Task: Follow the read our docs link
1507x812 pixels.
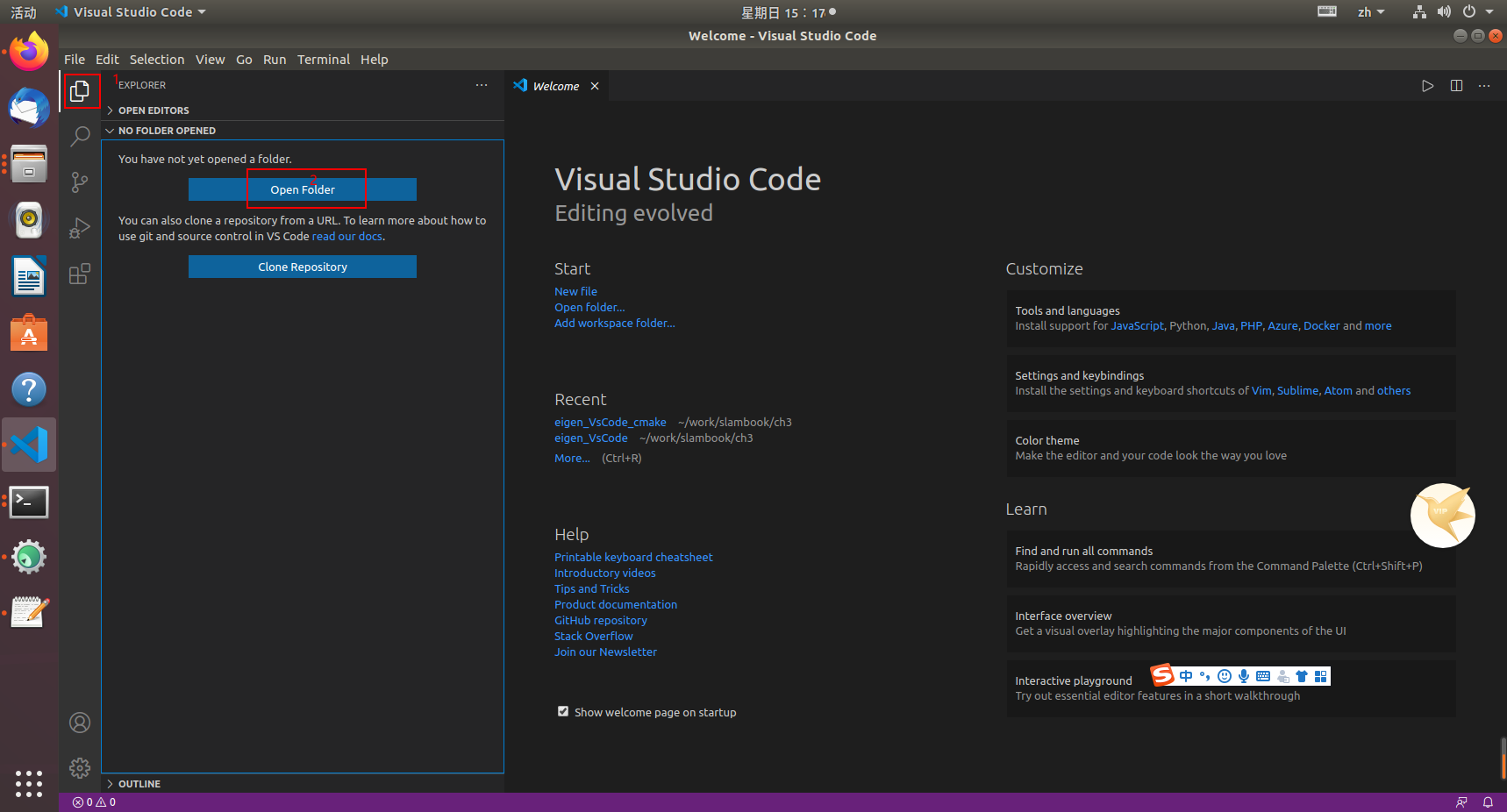Action: point(347,237)
